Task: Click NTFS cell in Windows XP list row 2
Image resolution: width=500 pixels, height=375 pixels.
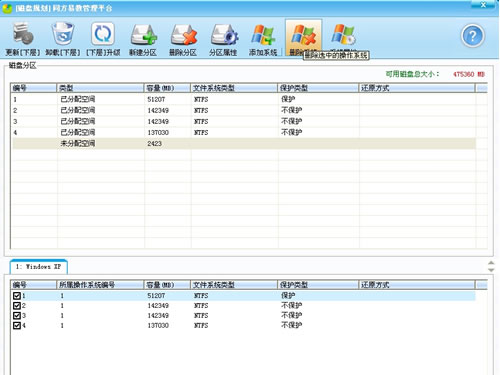Action: 201,306
